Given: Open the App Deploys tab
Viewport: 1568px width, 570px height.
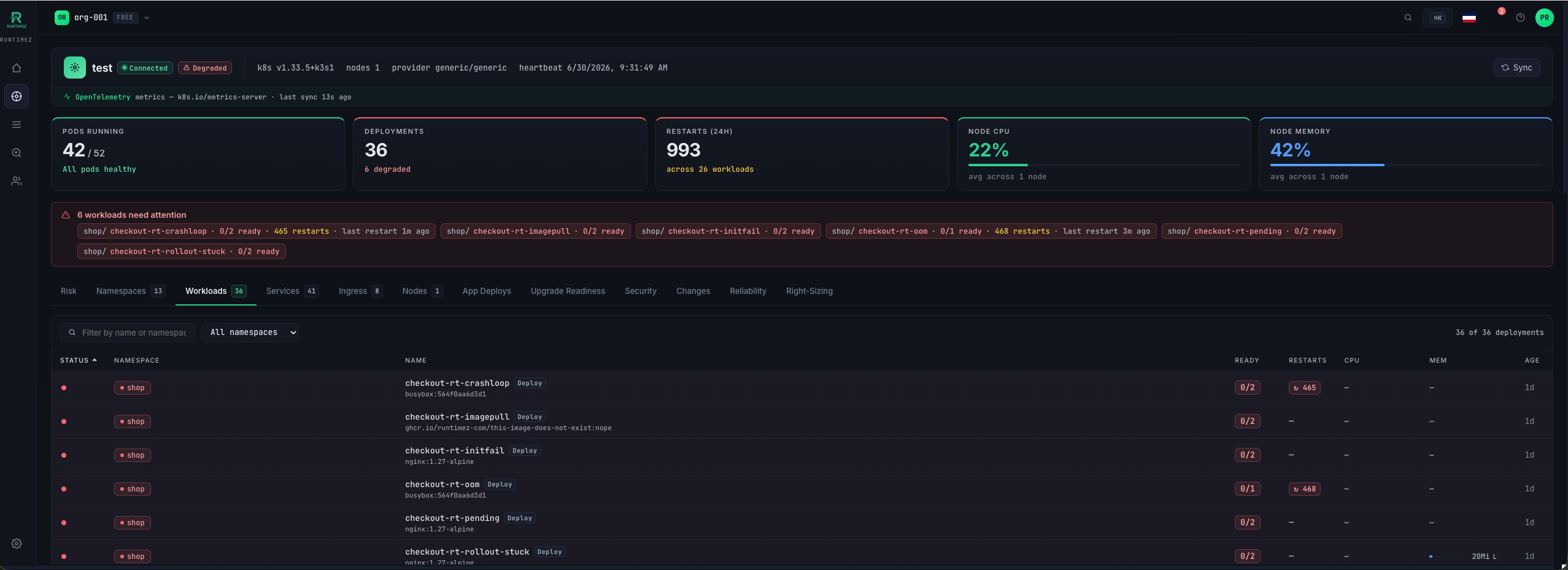Looking at the screenshot, I should click(487, 291).
